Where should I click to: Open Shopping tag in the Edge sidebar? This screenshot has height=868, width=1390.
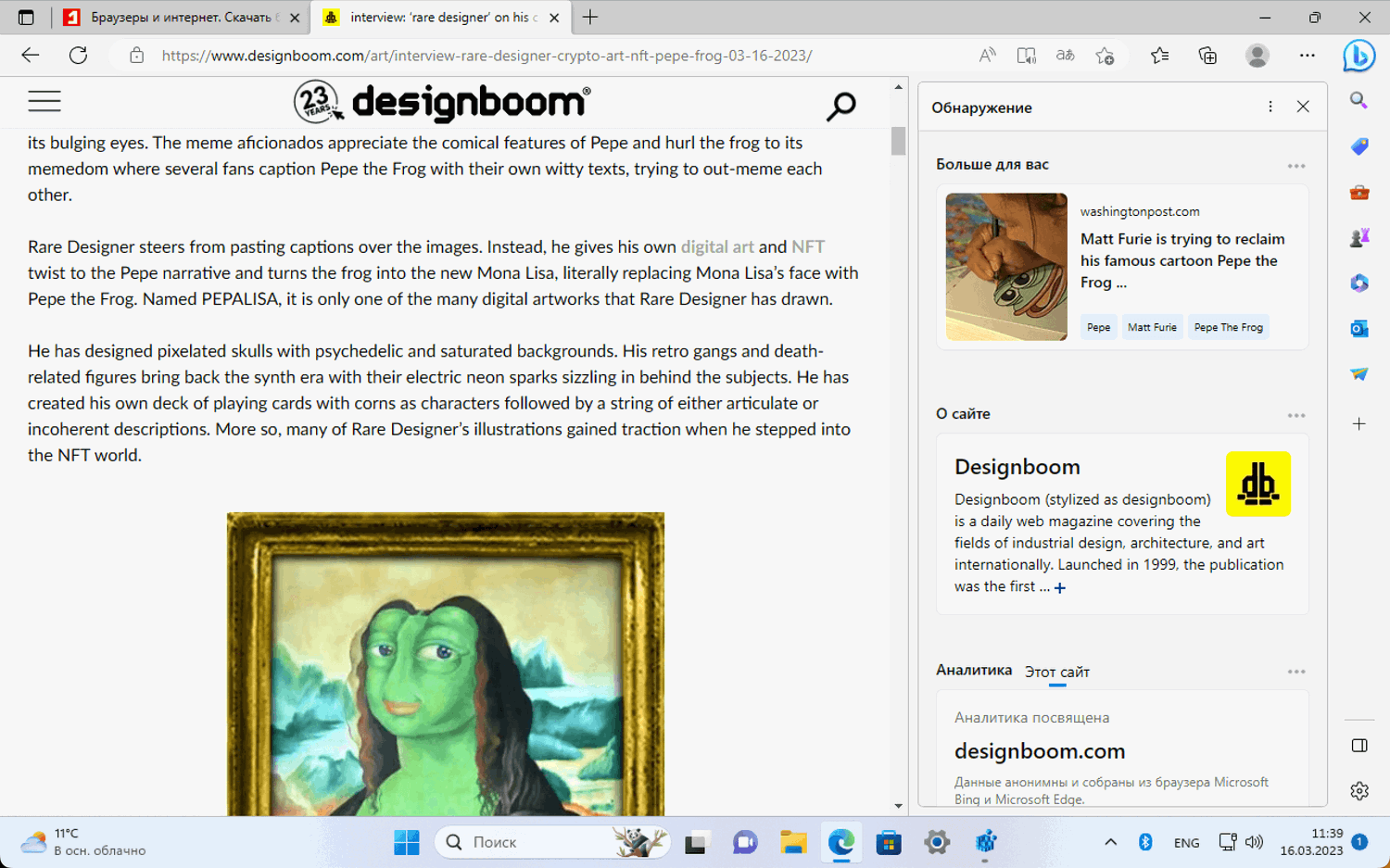(1358, 146)
